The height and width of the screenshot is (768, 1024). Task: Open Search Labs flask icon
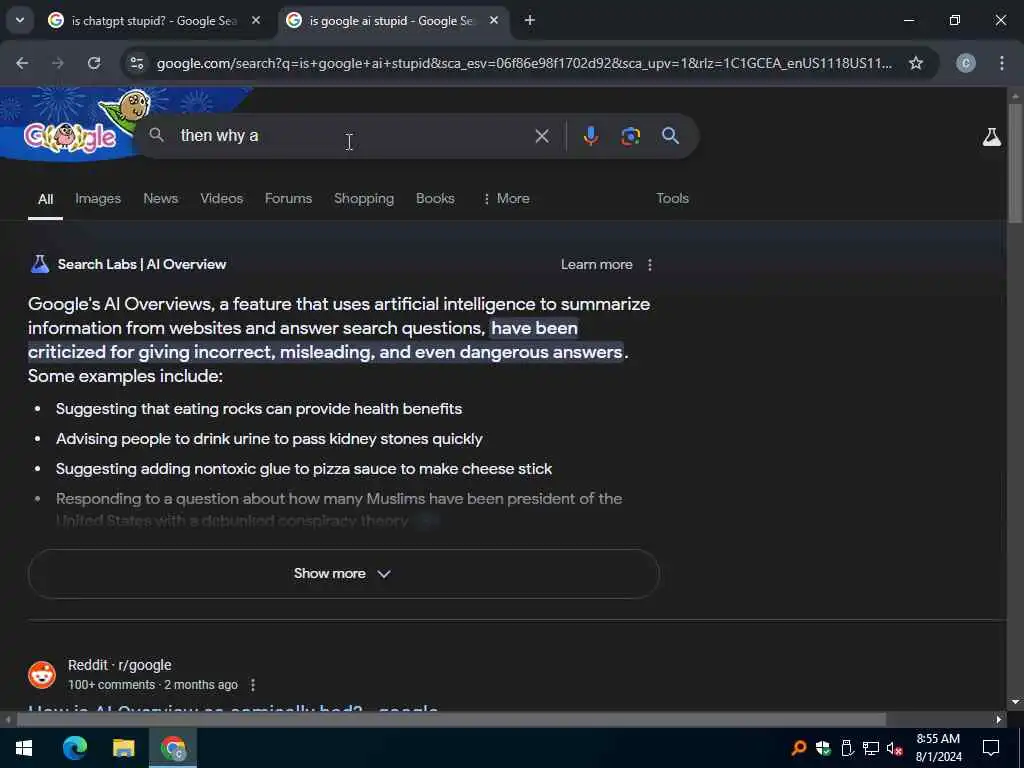991,137
